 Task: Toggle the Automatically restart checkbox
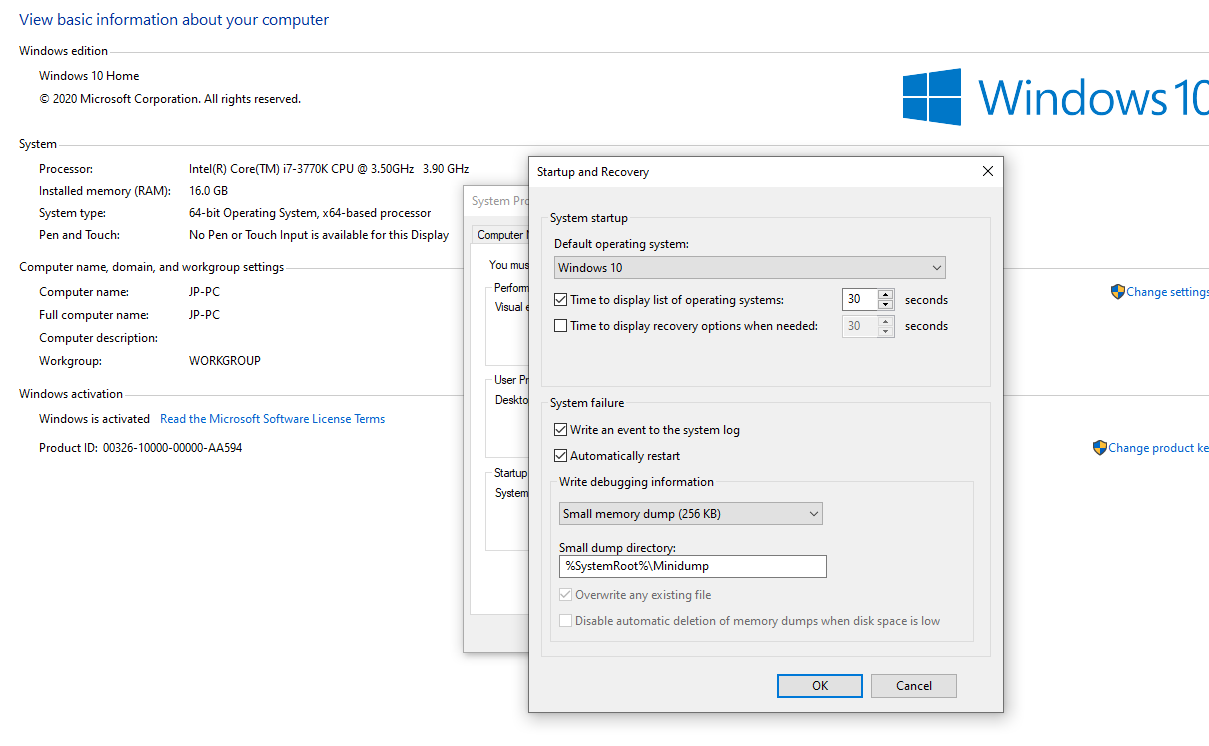pos(561,456)
